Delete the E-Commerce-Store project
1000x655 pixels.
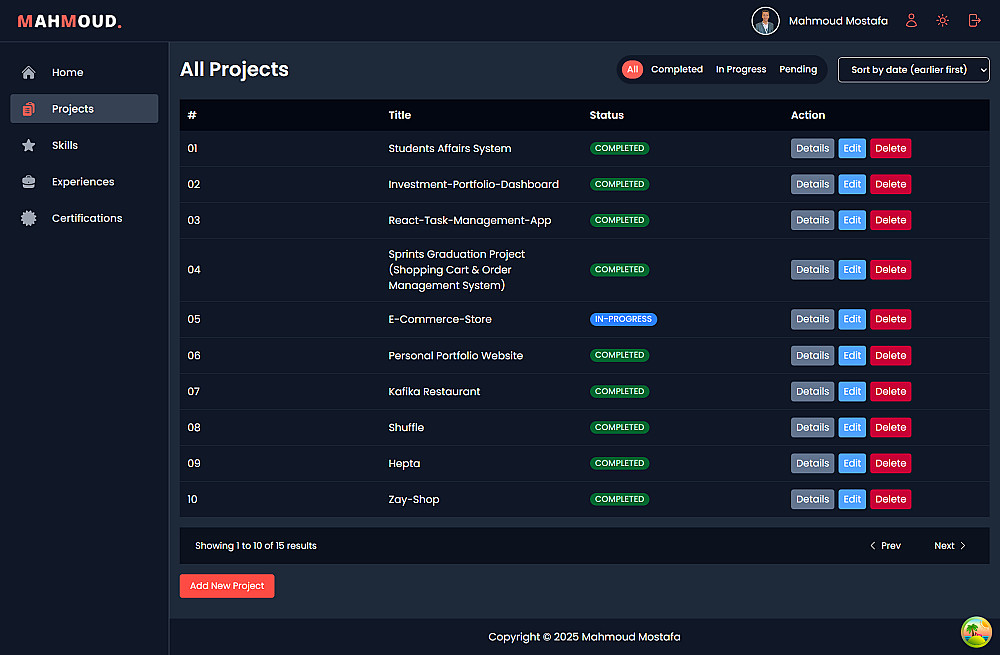[x=890, y=320]
